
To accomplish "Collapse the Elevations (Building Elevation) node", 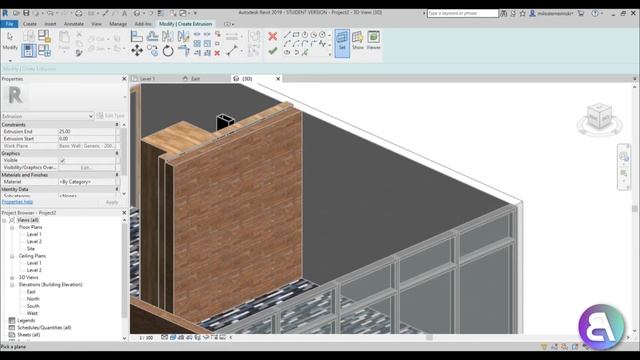I will (x=12, y=285).
